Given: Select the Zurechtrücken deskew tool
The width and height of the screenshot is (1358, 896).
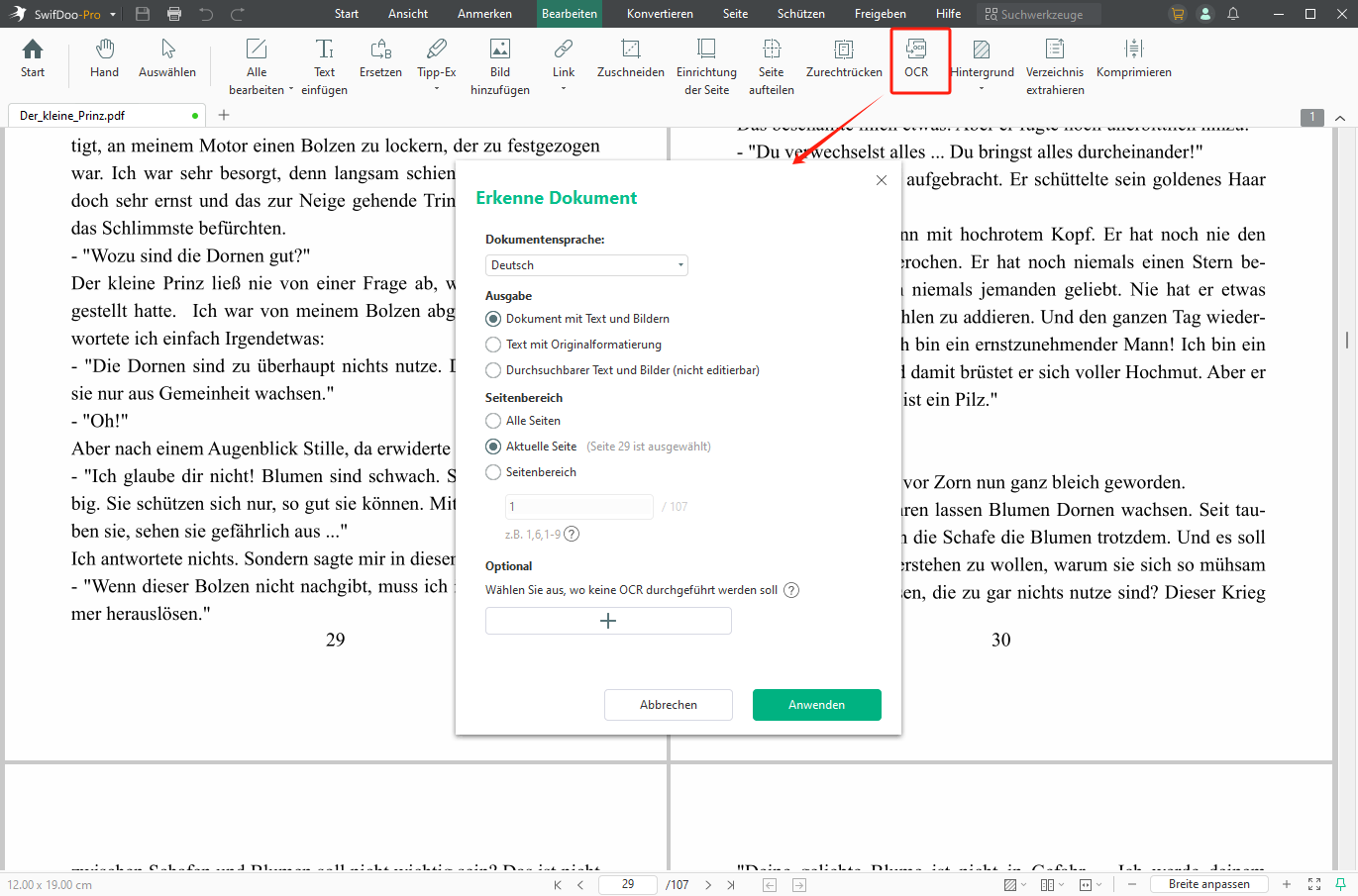Looking at the screenshot, I should pyautogui.click(x=844, y=58).
